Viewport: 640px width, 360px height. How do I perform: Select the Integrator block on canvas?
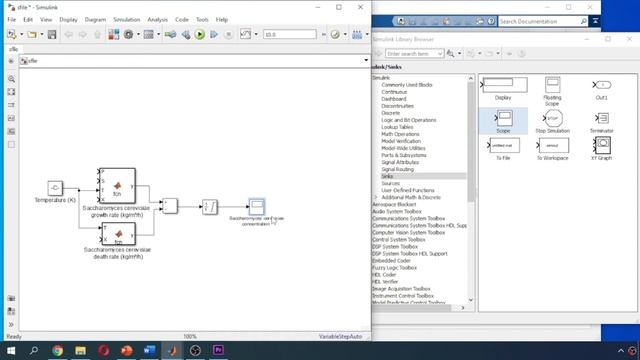(x=210, y=207)
